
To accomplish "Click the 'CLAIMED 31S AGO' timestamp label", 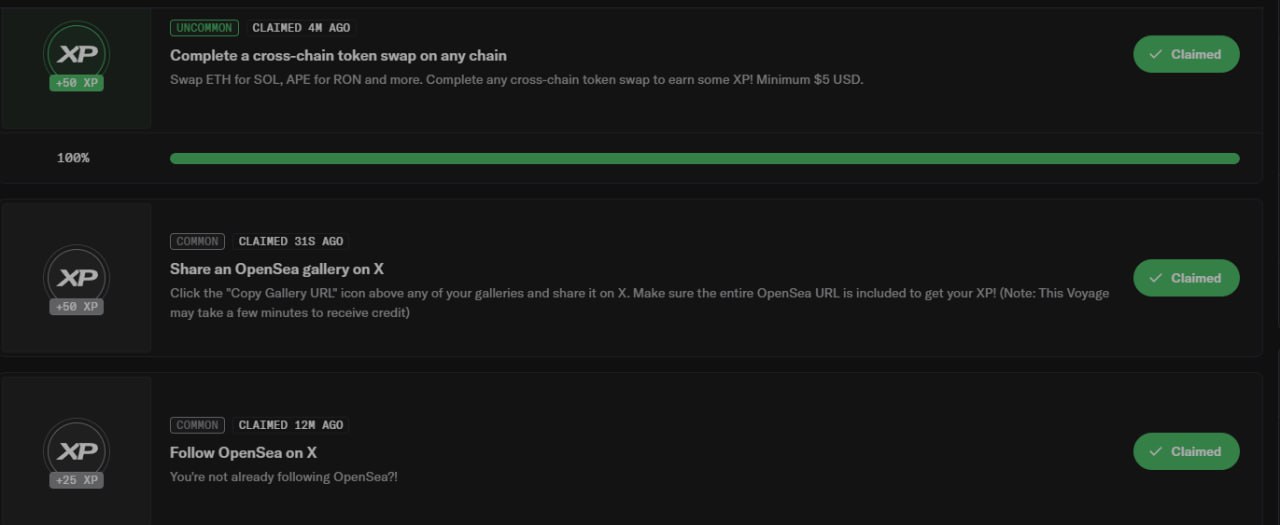I will pos(291,241).
